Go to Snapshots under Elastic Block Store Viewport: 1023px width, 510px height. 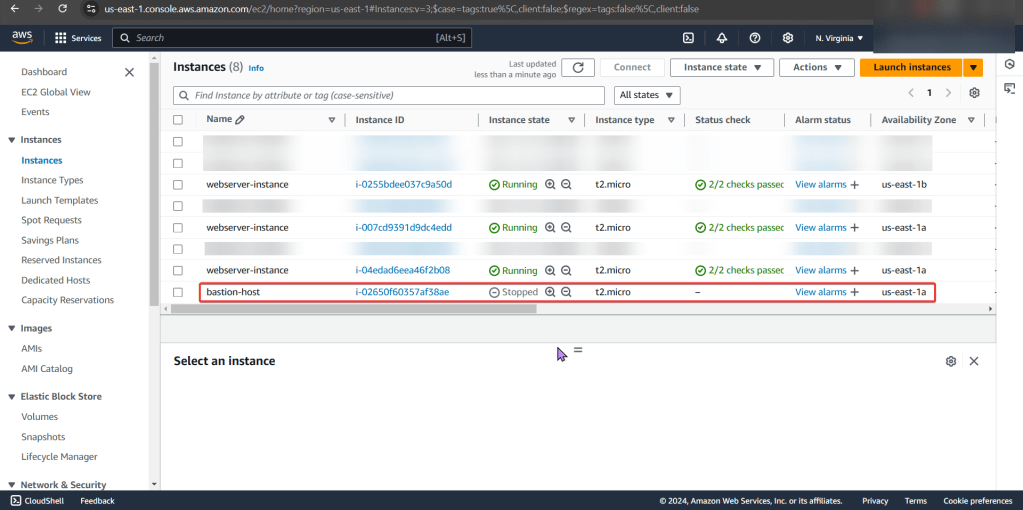(x=43, y=437)
